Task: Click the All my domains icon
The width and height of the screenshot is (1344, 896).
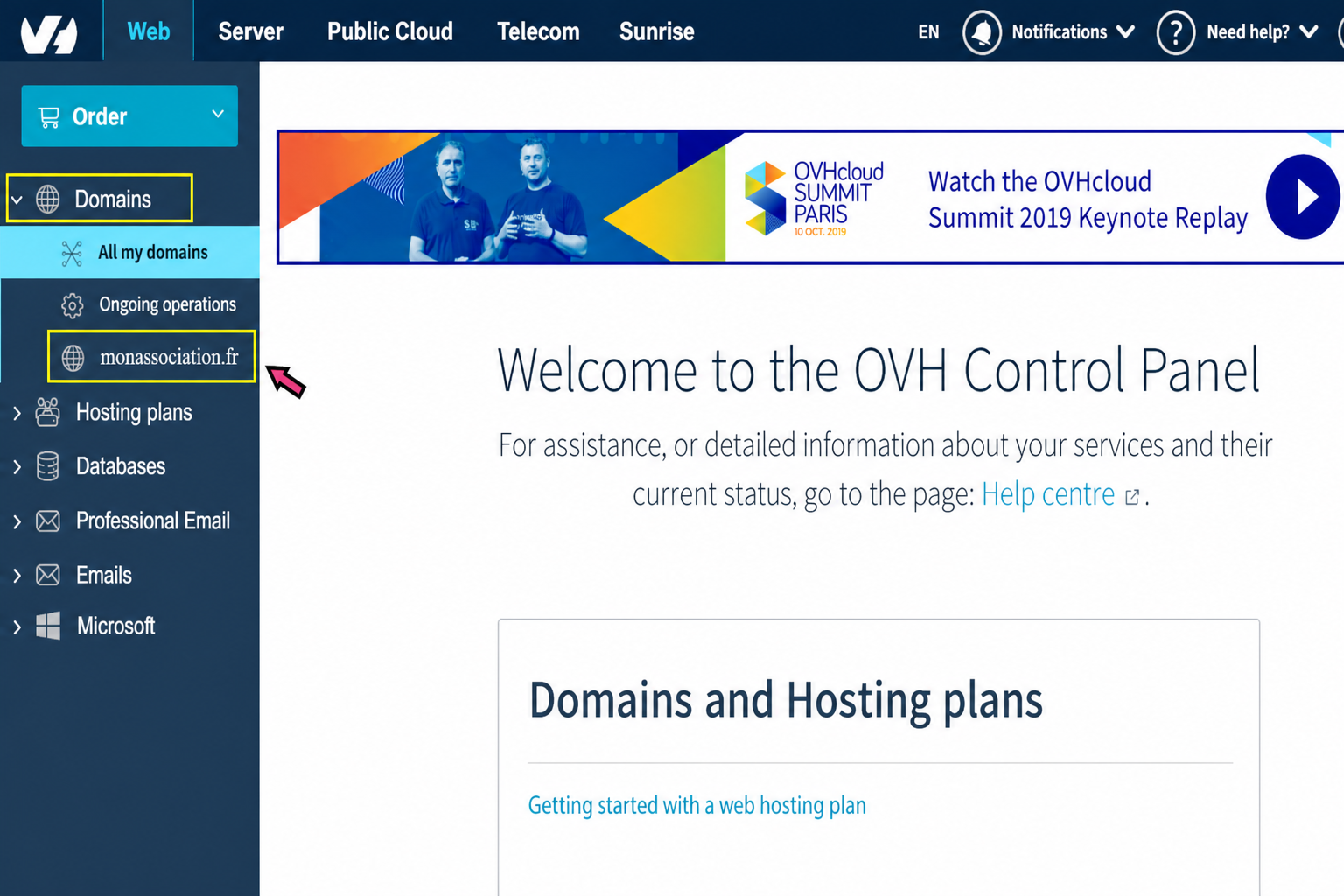Action: pyautogui.click(x=72, y=253)
